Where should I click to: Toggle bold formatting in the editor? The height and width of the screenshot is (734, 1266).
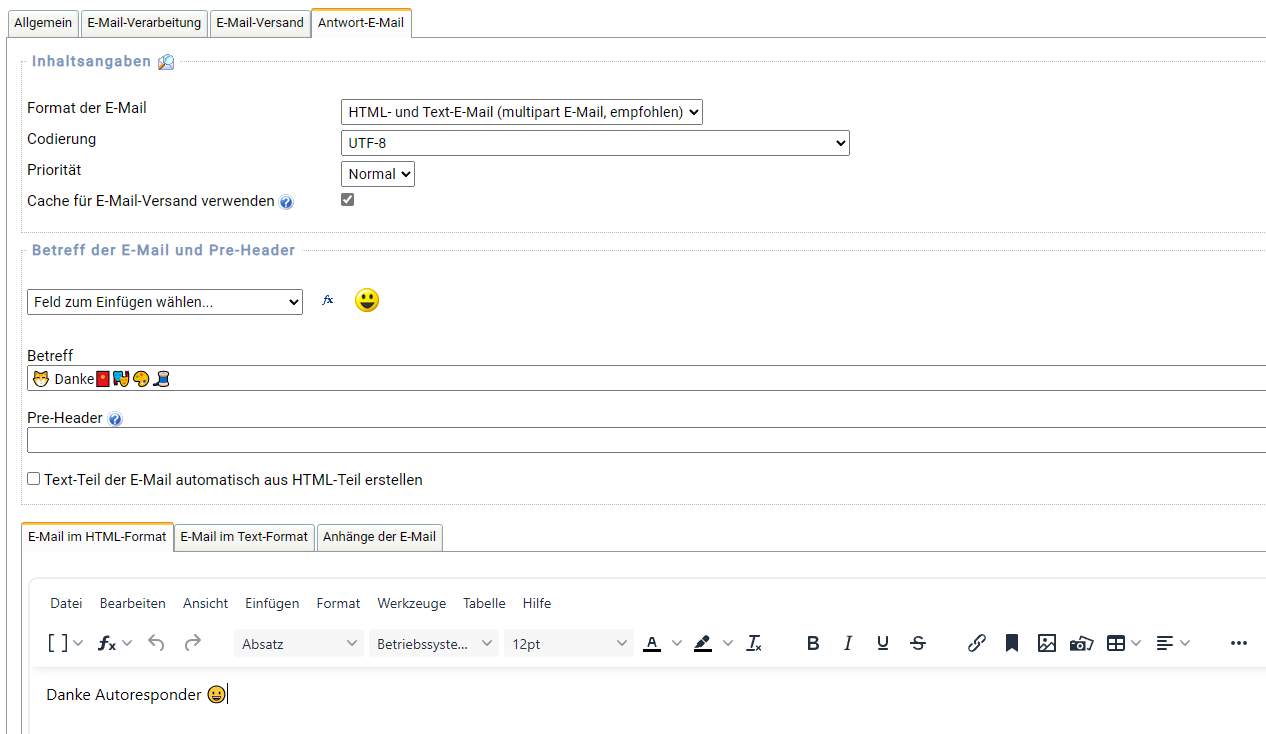click(x=813, y=644)
